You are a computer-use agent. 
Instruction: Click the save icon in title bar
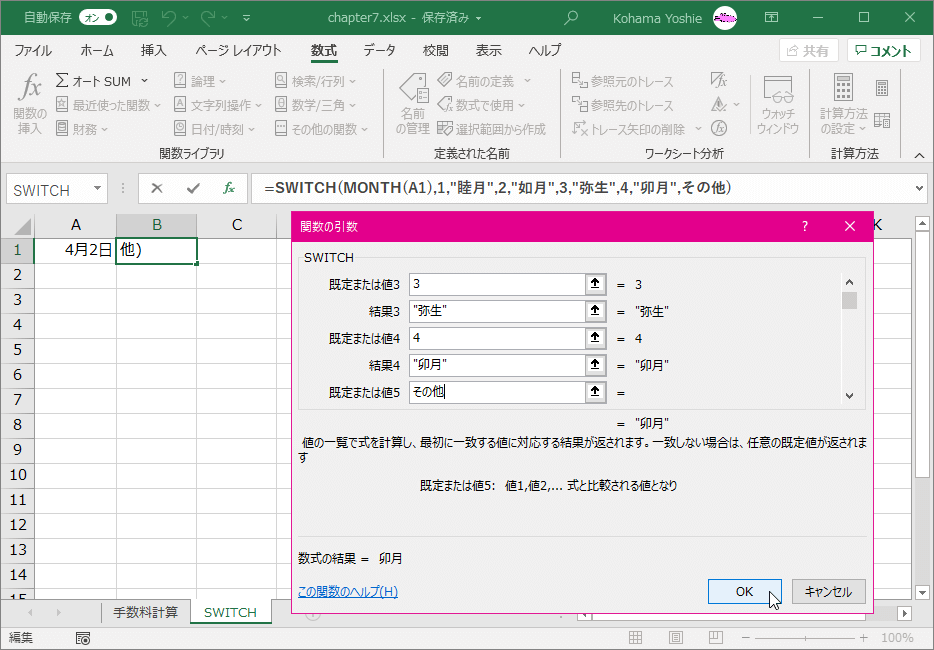(x=140, y=17)
